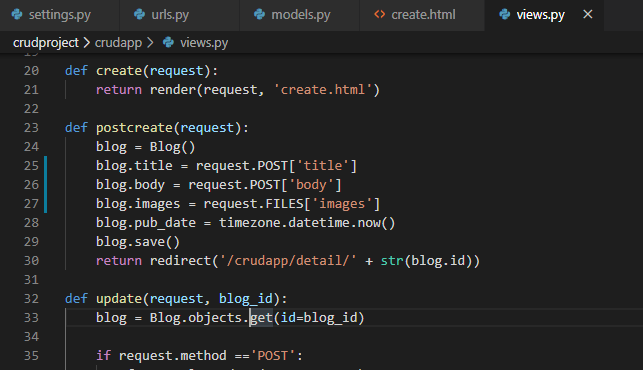Click line number 32 in the gutter
The width and height of the screenshot is (643, 370).
[x=31, y=299]
